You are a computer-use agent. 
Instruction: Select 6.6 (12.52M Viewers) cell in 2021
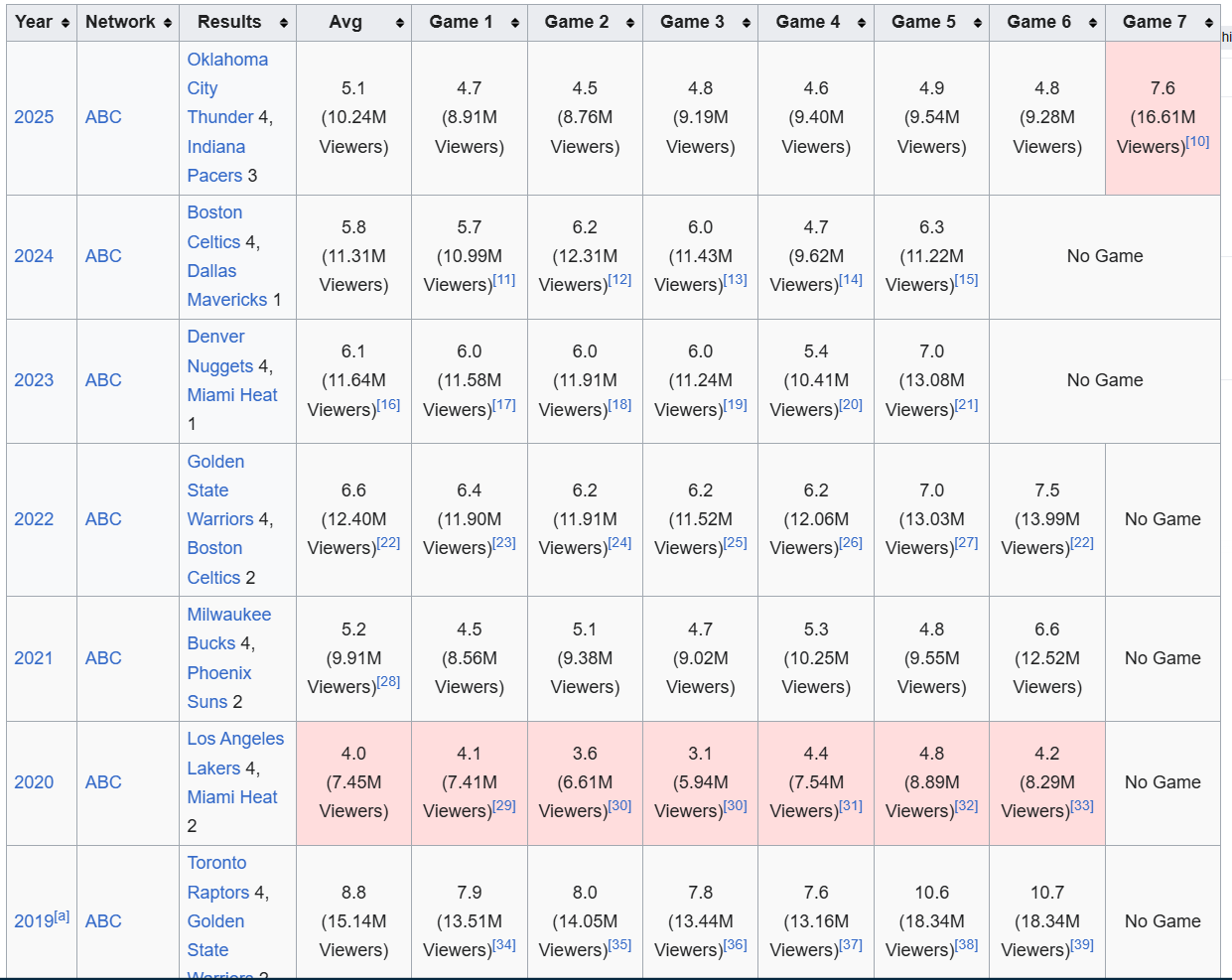click(1047, 659)
